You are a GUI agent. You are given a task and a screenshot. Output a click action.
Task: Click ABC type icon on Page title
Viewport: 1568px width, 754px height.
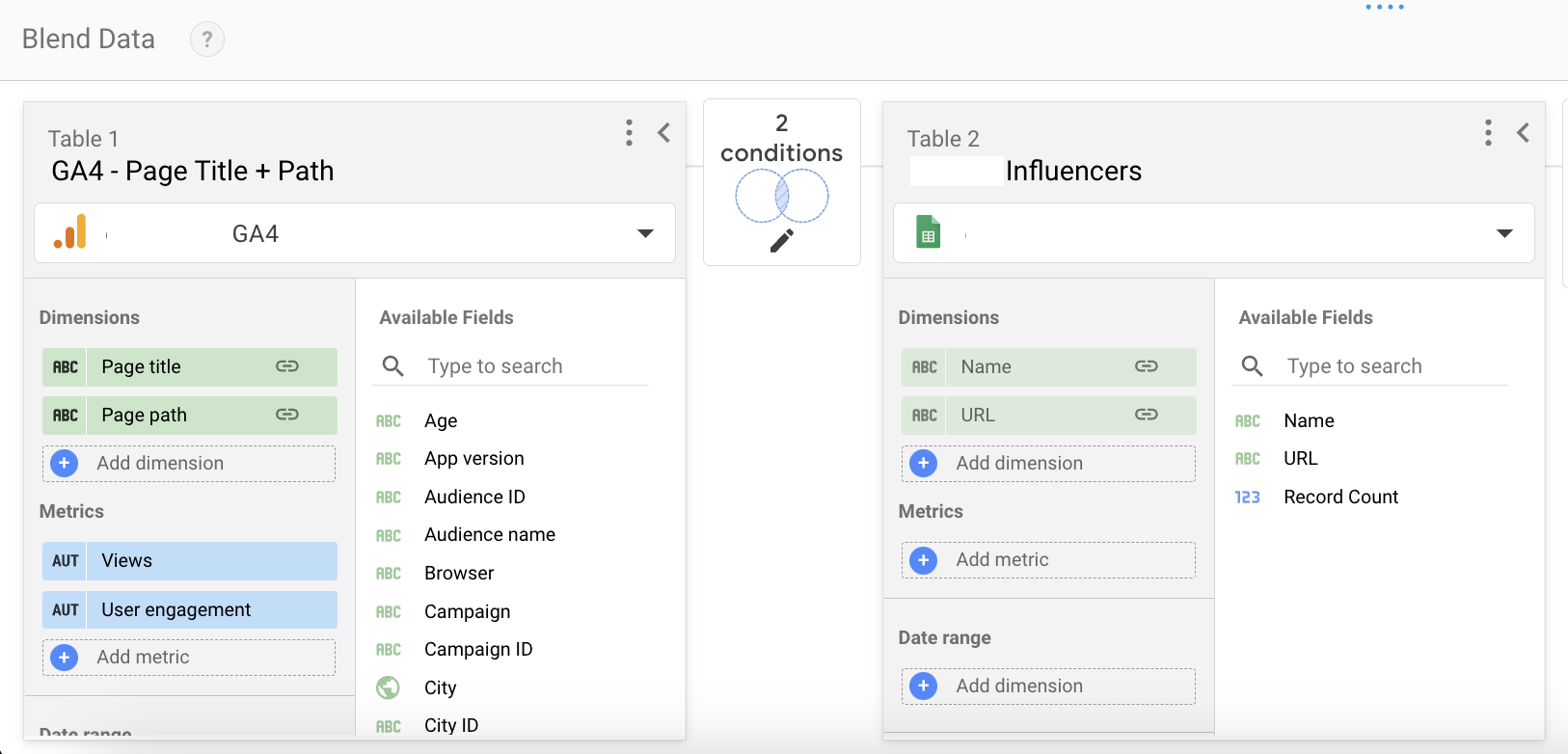point(65,367)
